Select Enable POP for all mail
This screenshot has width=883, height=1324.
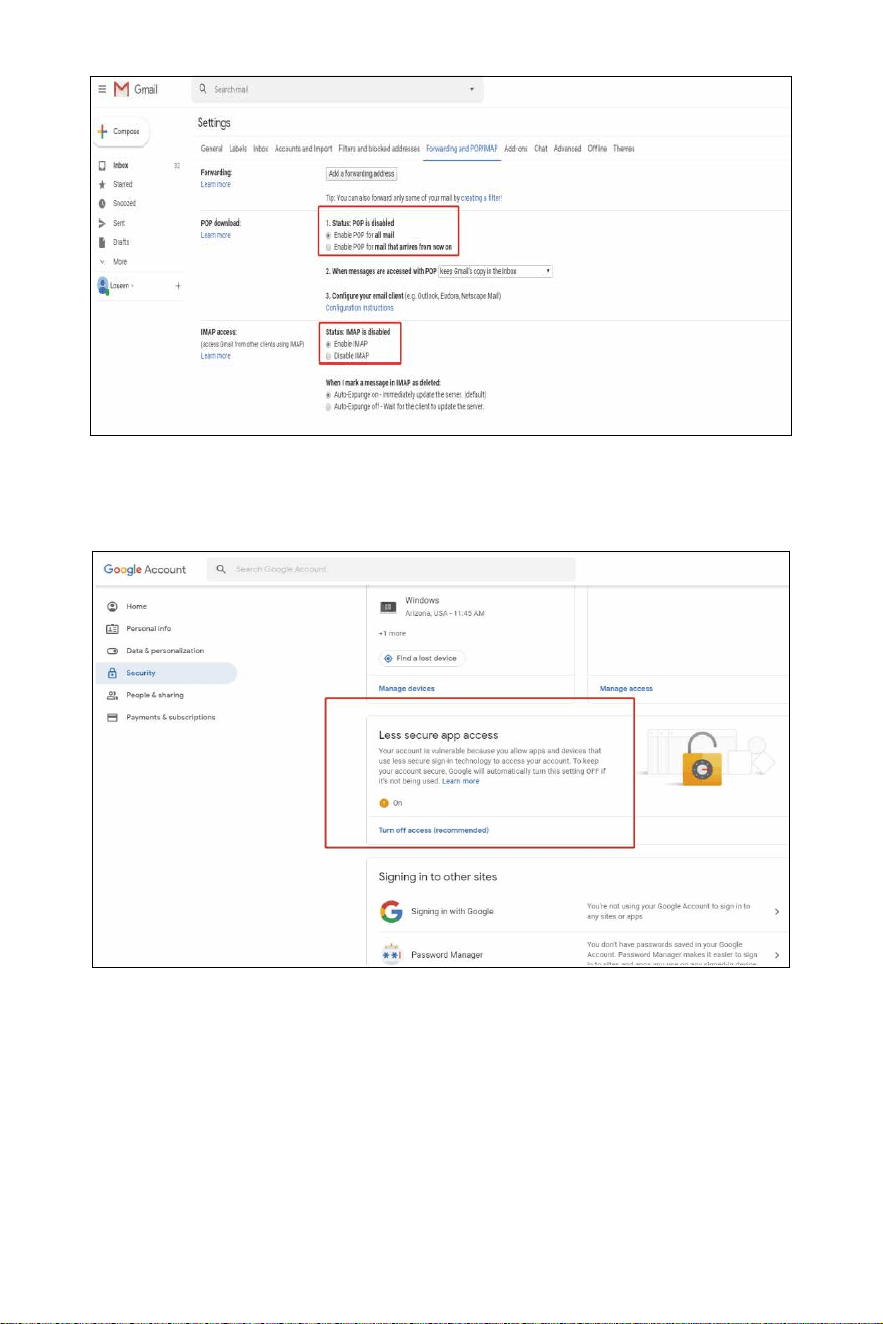coord(328,234)
